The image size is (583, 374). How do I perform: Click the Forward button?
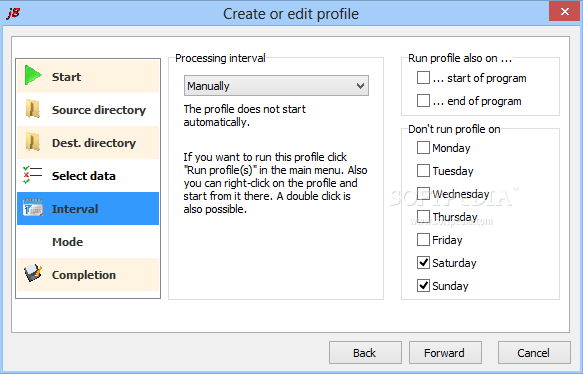tap(445, 352)
